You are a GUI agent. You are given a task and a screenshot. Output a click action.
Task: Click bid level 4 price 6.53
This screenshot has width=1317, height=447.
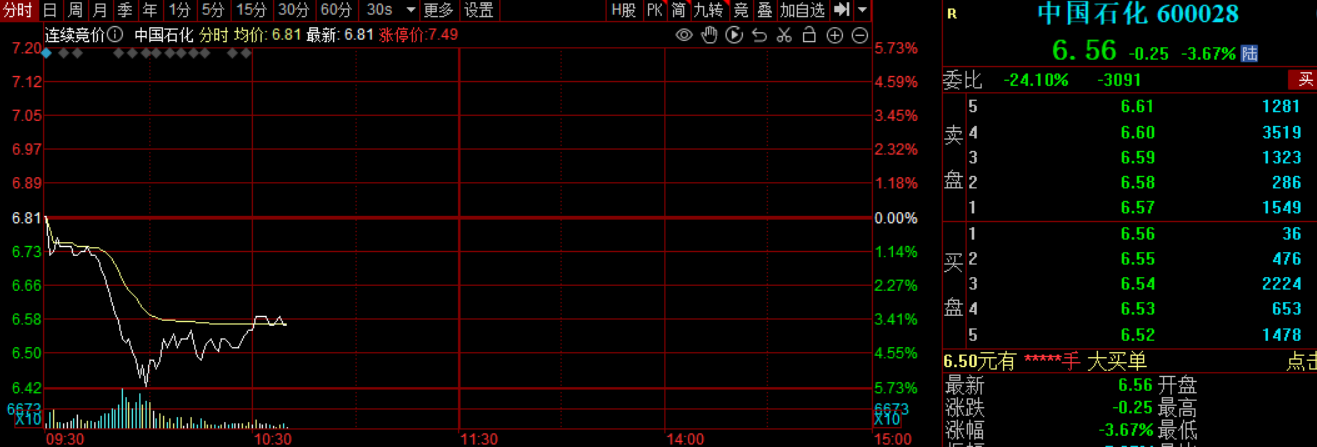click(1138, 309)
